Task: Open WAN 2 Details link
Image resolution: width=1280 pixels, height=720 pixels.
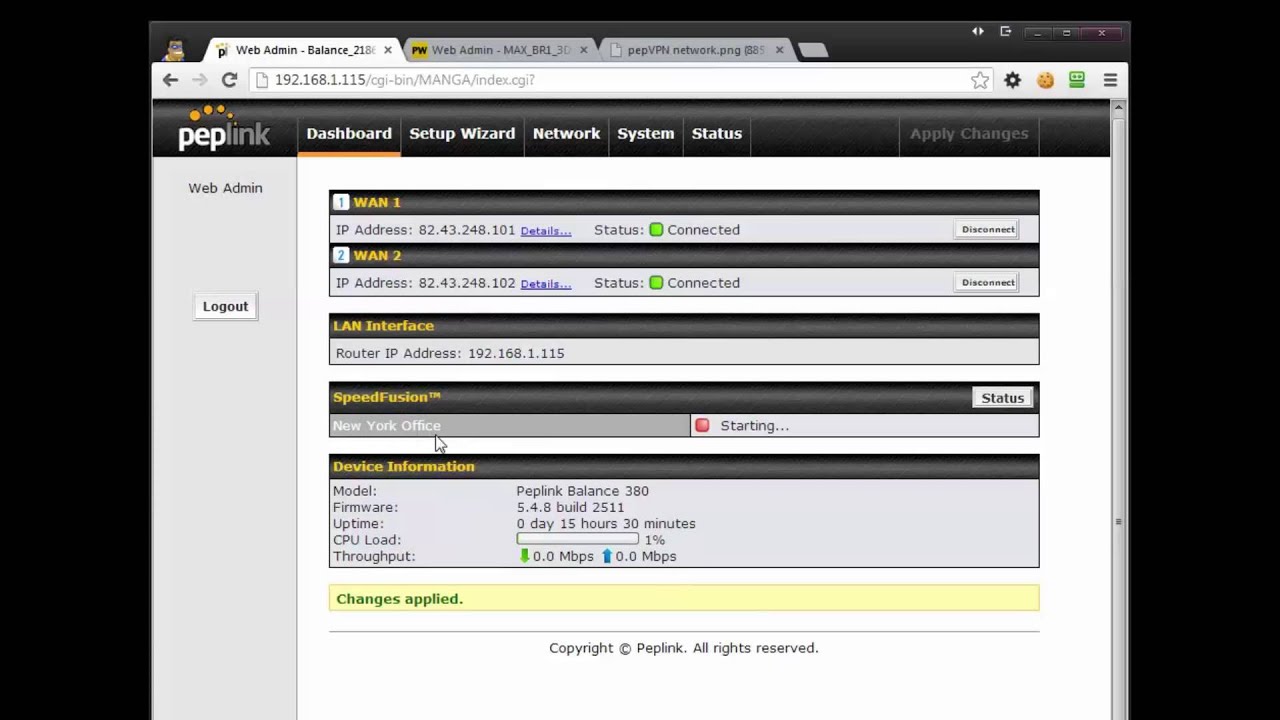Action: point(546,284)
